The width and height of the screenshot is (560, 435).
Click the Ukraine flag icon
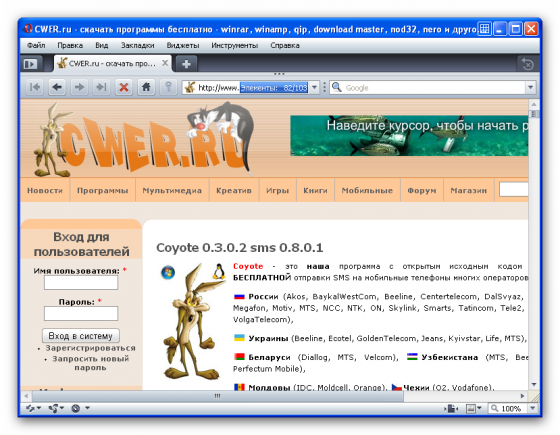239,338
